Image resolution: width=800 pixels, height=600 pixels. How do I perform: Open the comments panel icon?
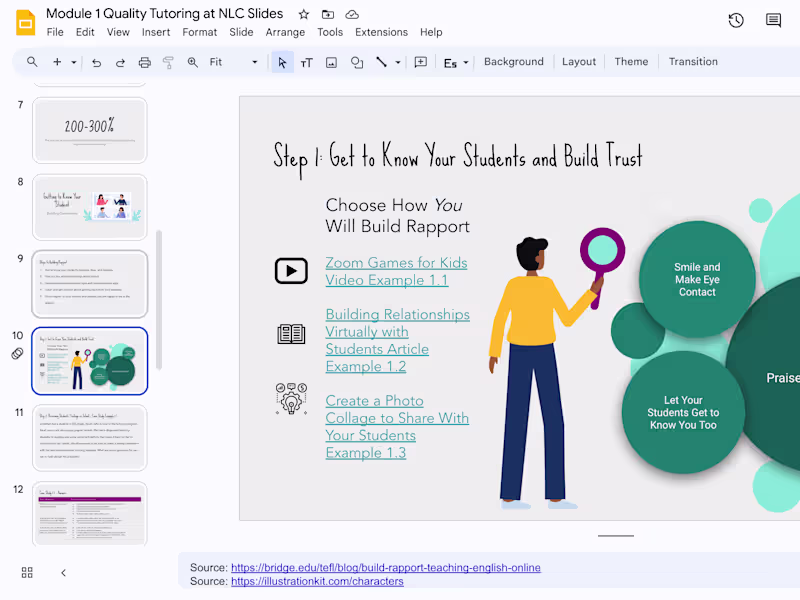point(773,20)
